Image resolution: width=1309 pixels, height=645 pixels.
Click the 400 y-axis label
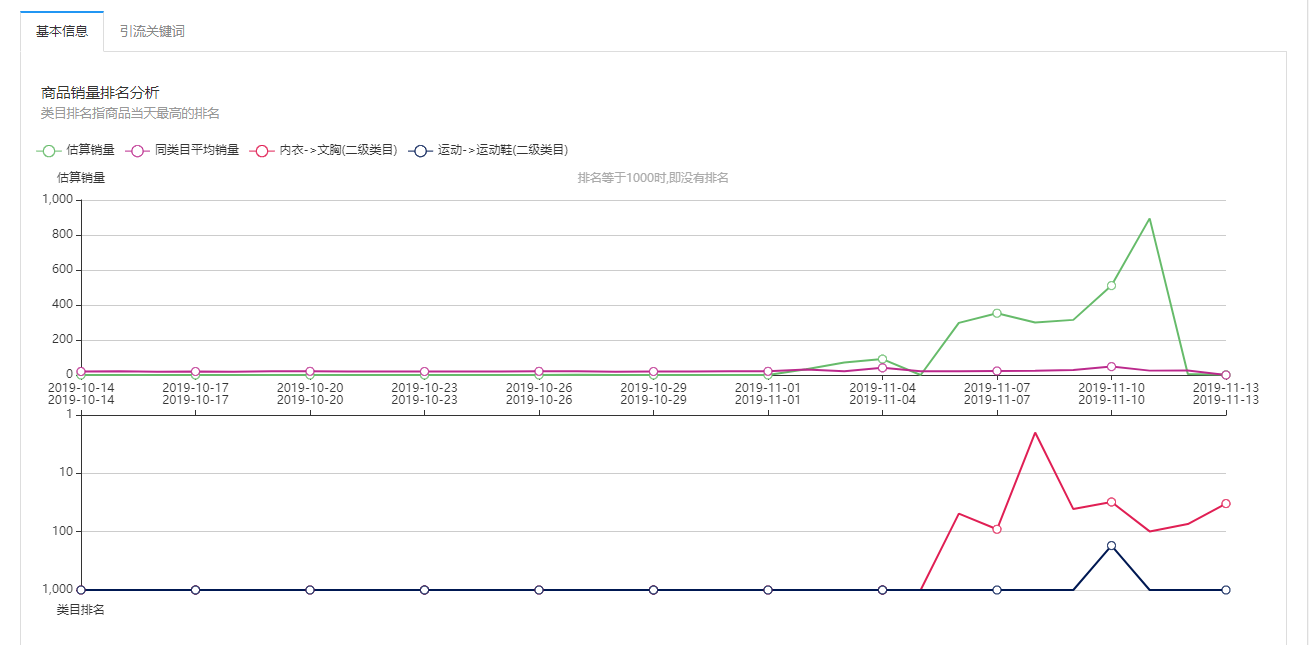[x=65, y=305]
